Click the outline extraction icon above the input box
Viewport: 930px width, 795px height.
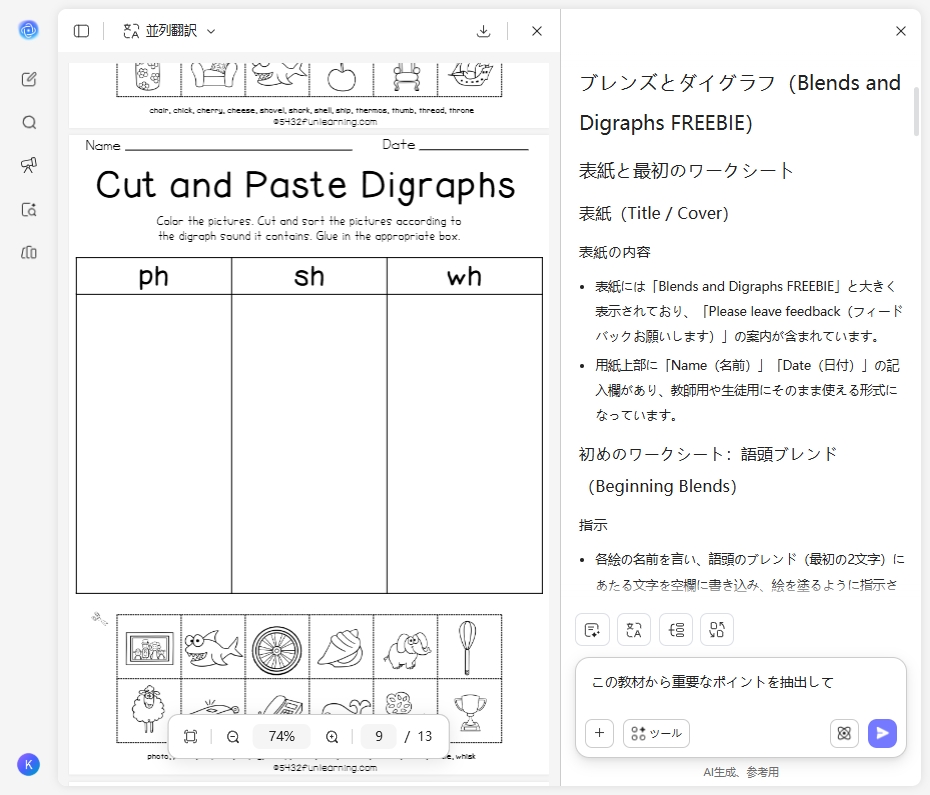tap(675, 629)
